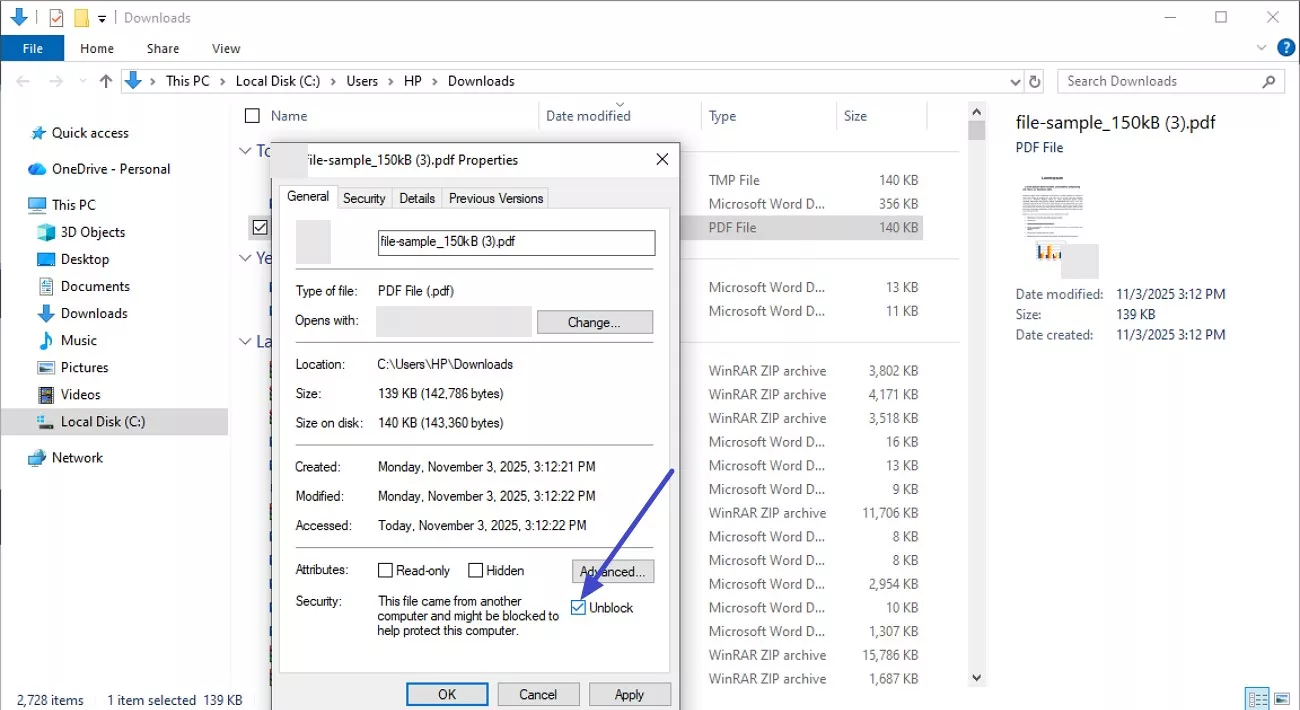1300x710 pixels.
Task: Collapse the Today file group chevron
Action: tap(246, 150)
